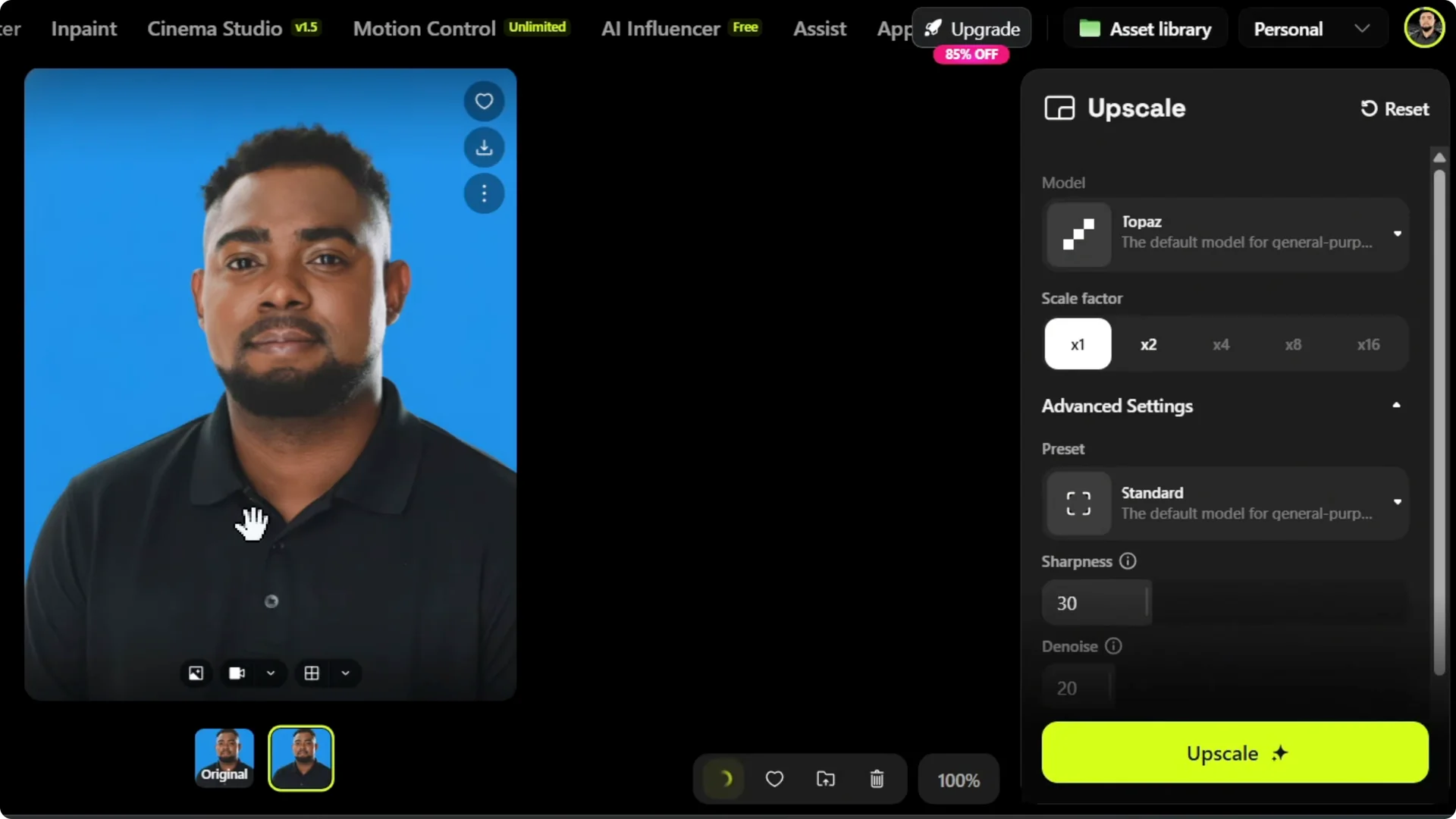Image resolution: width=1456 pixels, height=819 pixels.
Task: Click the Upscale button
Action: [x=1234, y=753]
